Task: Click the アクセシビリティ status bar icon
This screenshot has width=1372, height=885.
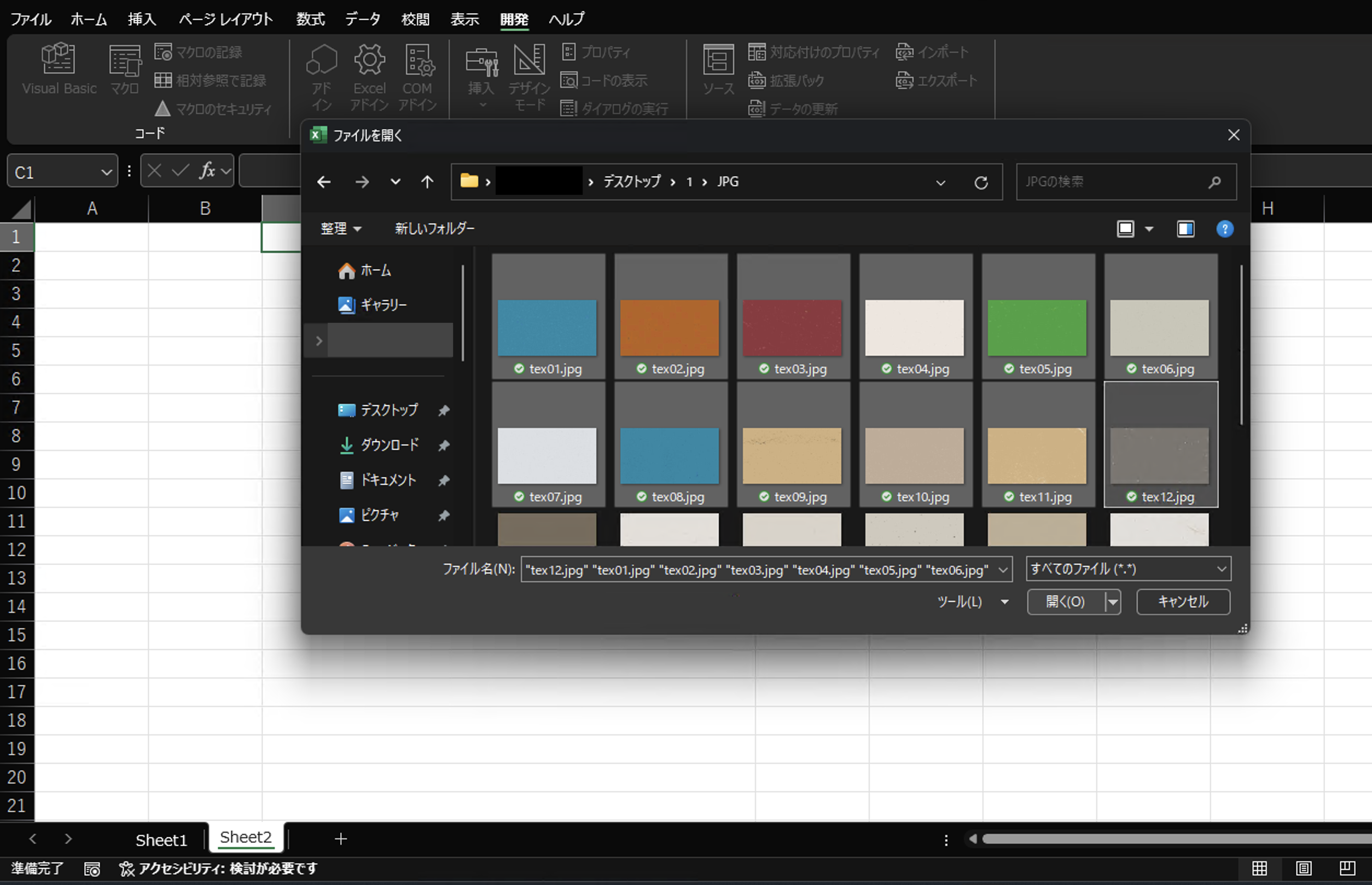Action: point(127,869)
